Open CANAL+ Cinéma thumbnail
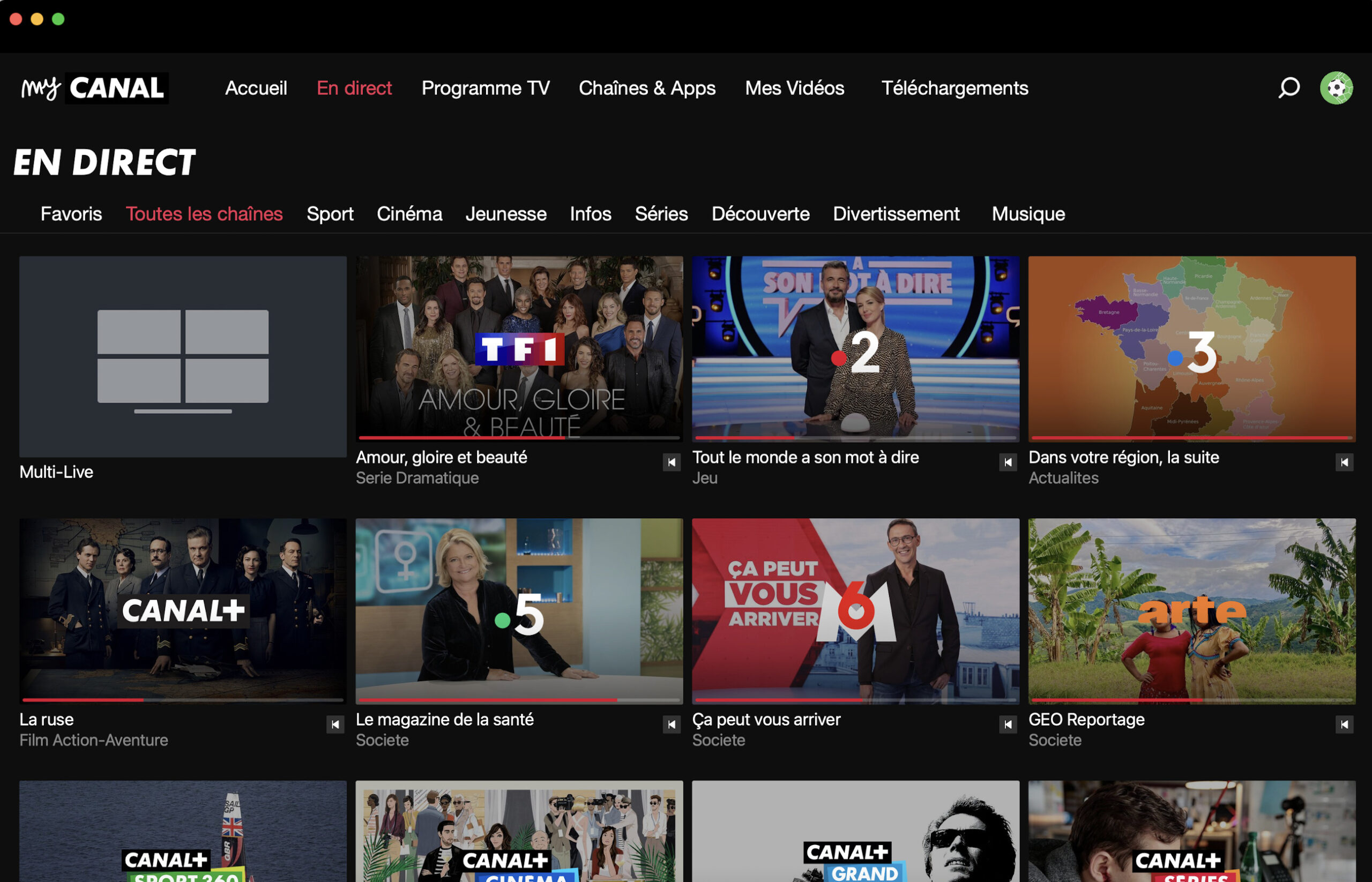Viewport: 1372px width, 882px height. click(x=519, y=831)
